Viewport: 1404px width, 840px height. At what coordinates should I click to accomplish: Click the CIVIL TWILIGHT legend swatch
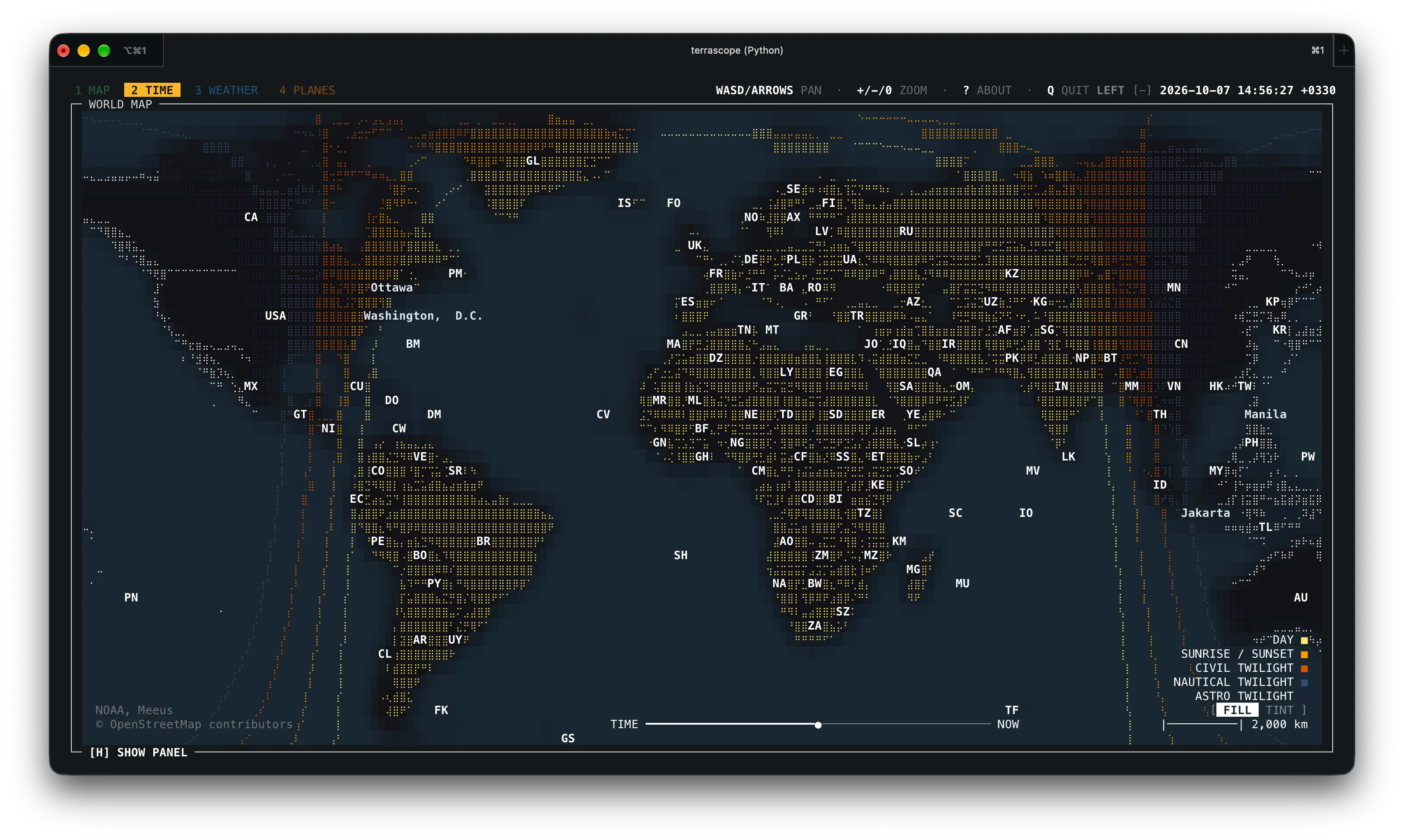point(1304,668)
